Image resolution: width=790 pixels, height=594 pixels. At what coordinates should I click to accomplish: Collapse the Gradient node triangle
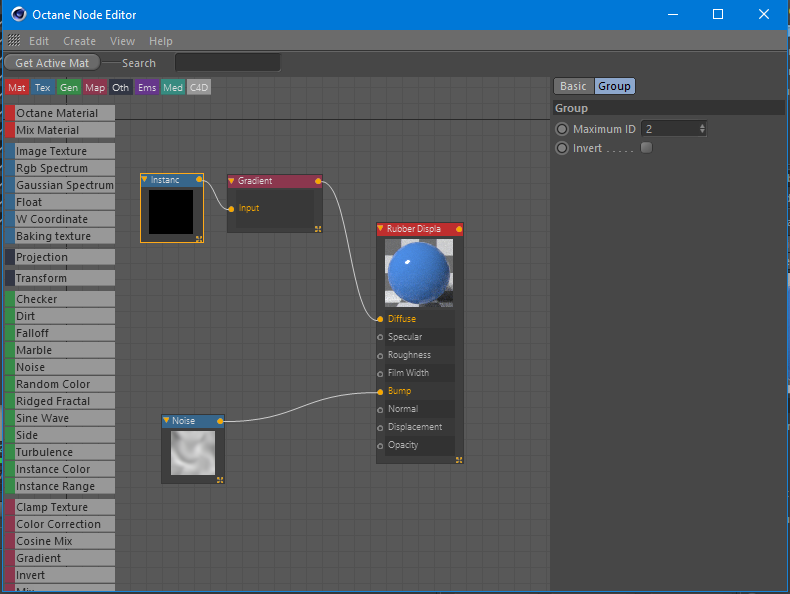point(231,180)
